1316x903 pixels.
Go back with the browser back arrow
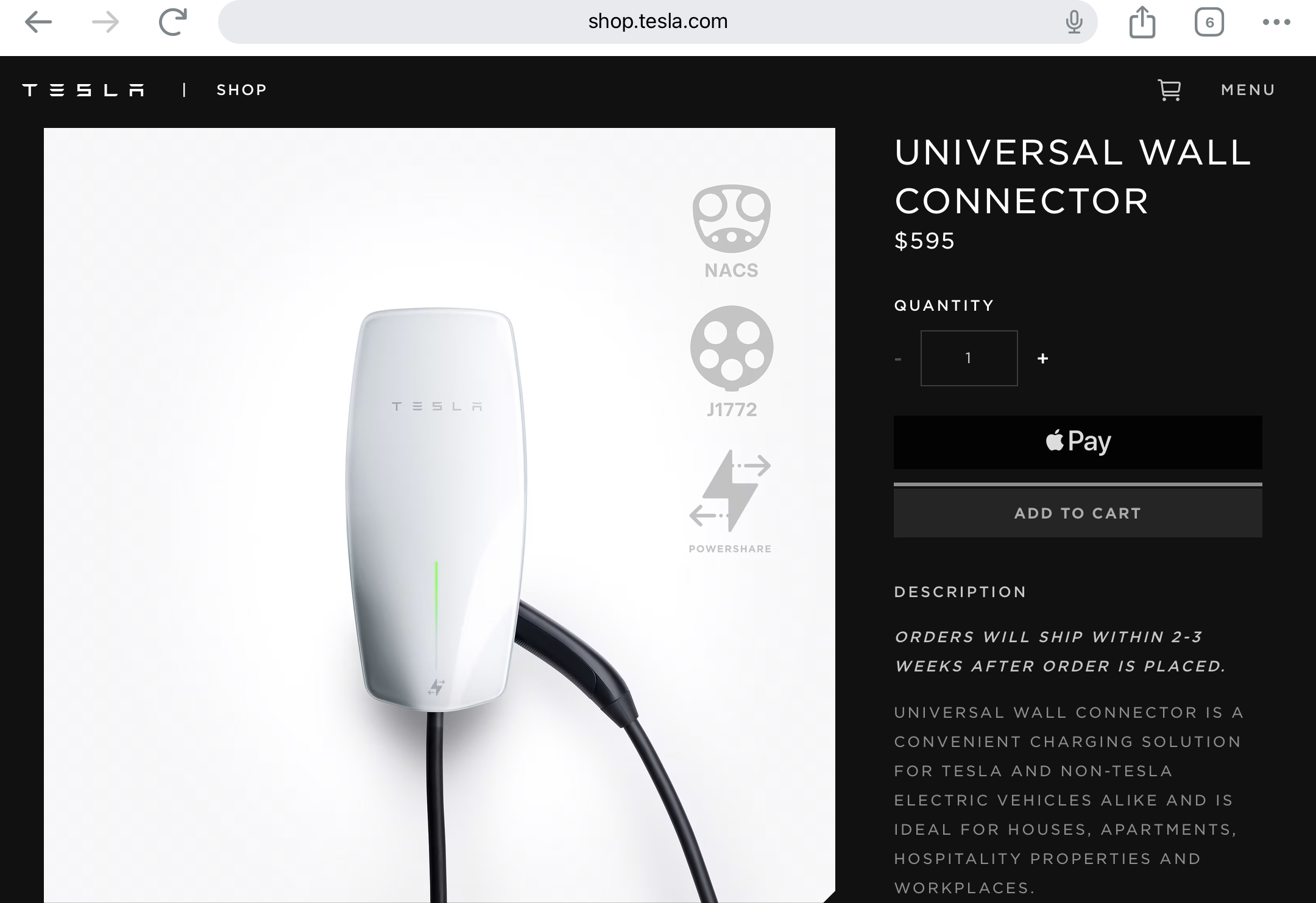[x=38, y=23]
